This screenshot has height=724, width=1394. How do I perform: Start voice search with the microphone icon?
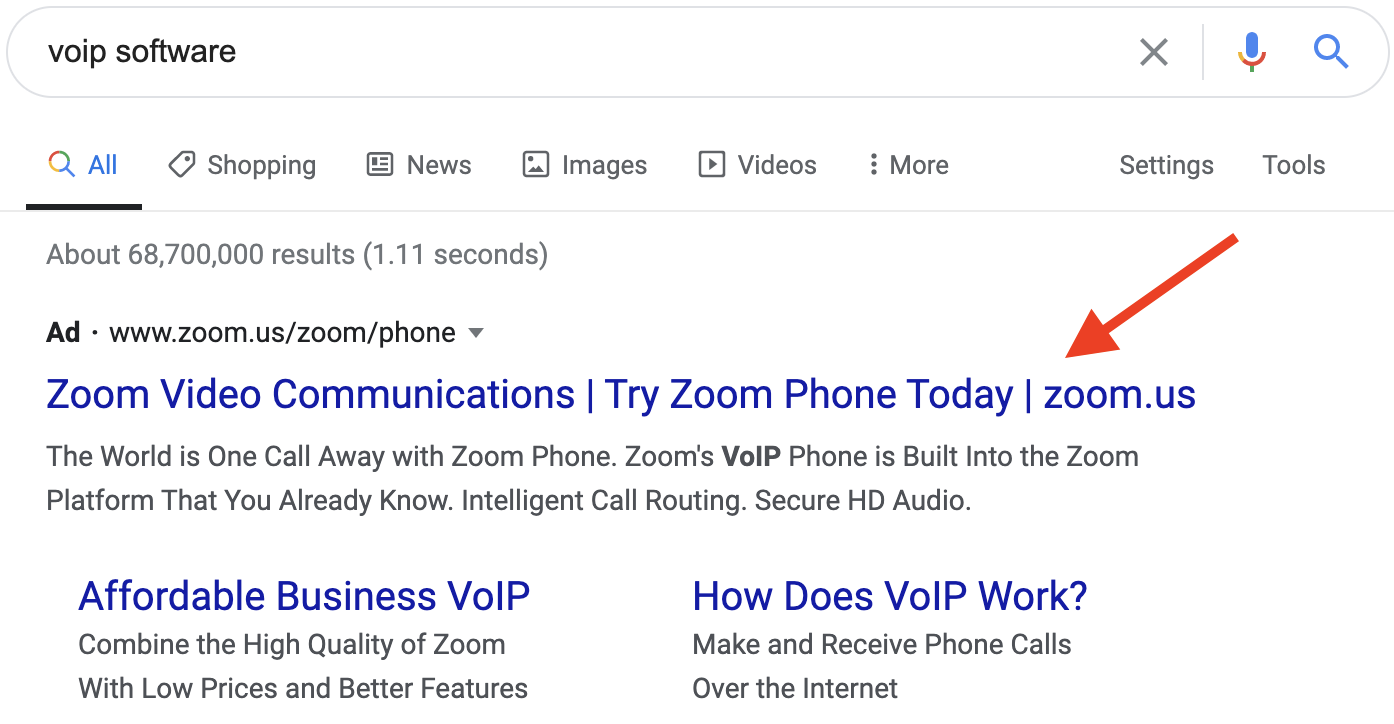tap(1251, 51)
